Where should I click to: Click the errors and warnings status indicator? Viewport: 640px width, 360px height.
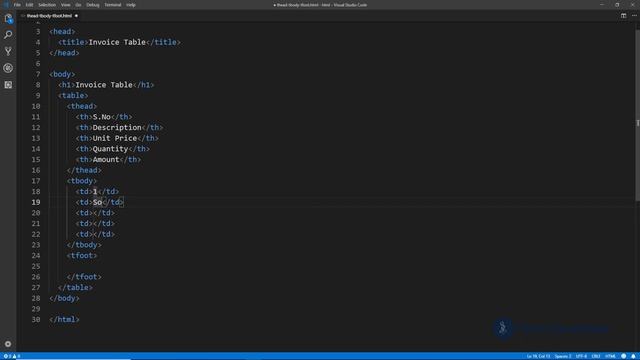pyautogui.click(x=12, y=356)
